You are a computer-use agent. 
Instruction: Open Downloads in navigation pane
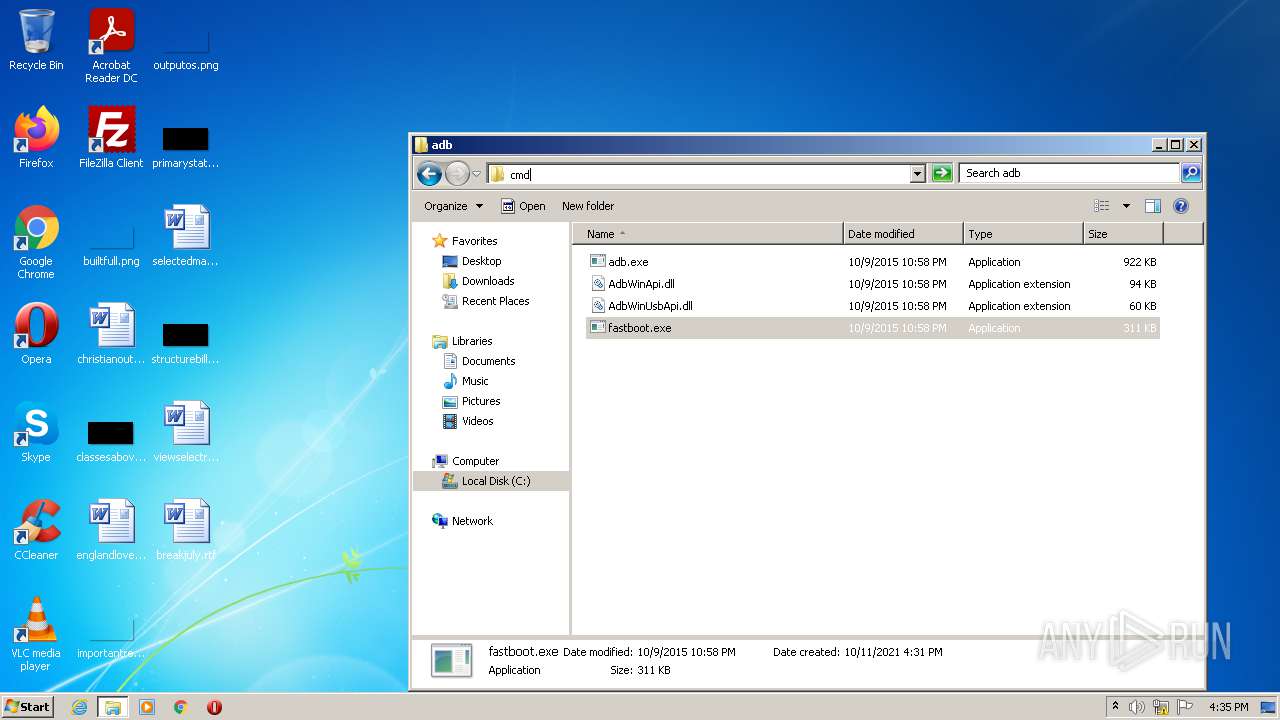coord(488,281)
